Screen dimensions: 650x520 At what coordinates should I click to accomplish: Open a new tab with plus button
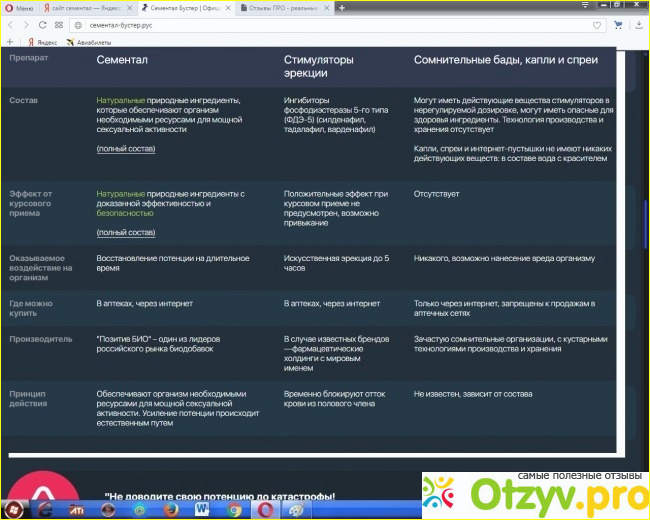click(342, 7)
